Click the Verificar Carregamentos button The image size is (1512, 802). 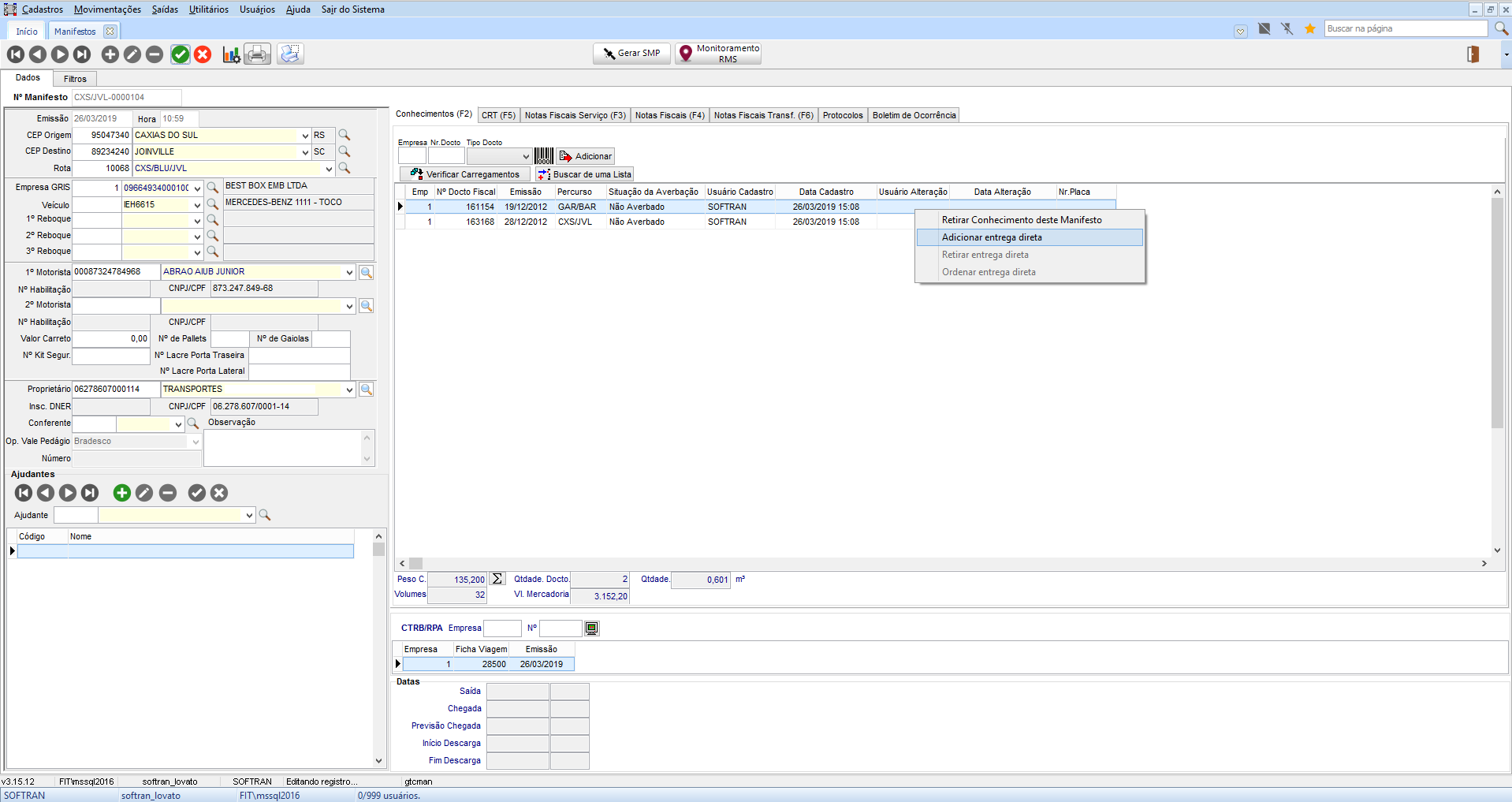click(465, 174)
